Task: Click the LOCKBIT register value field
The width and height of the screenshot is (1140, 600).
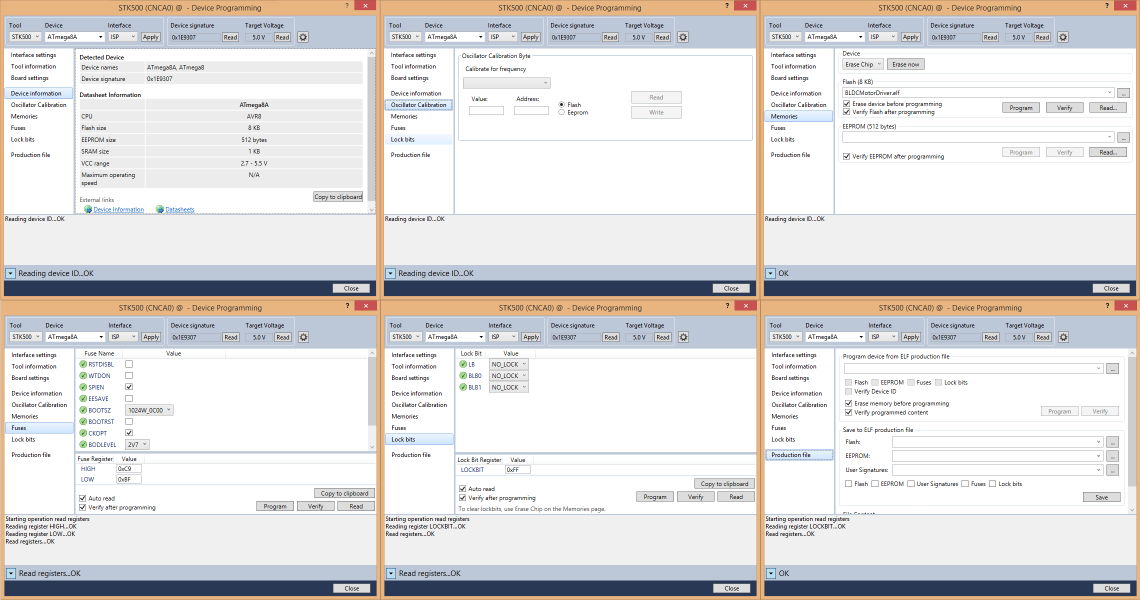Action: pos(518,470)
